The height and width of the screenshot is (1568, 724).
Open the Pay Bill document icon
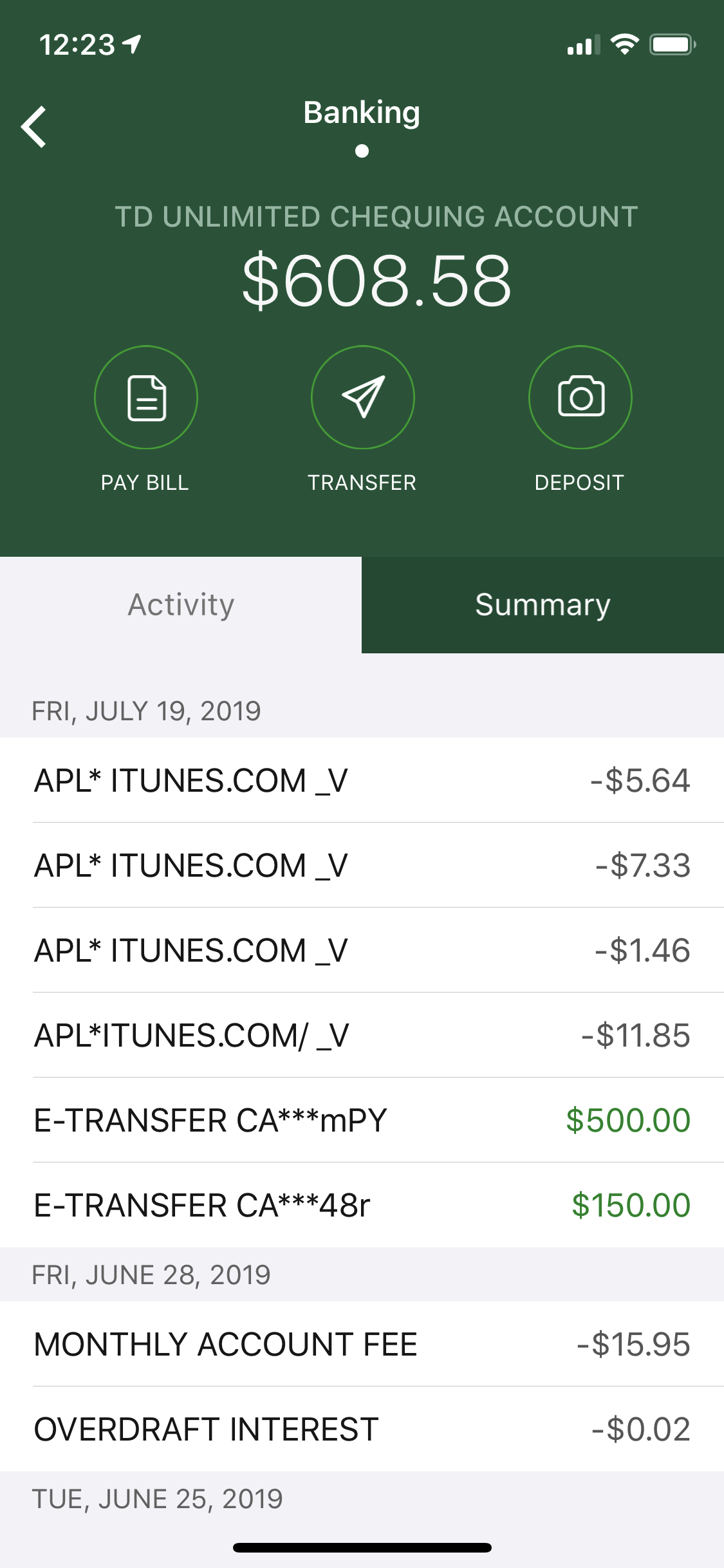pos(146,397)
